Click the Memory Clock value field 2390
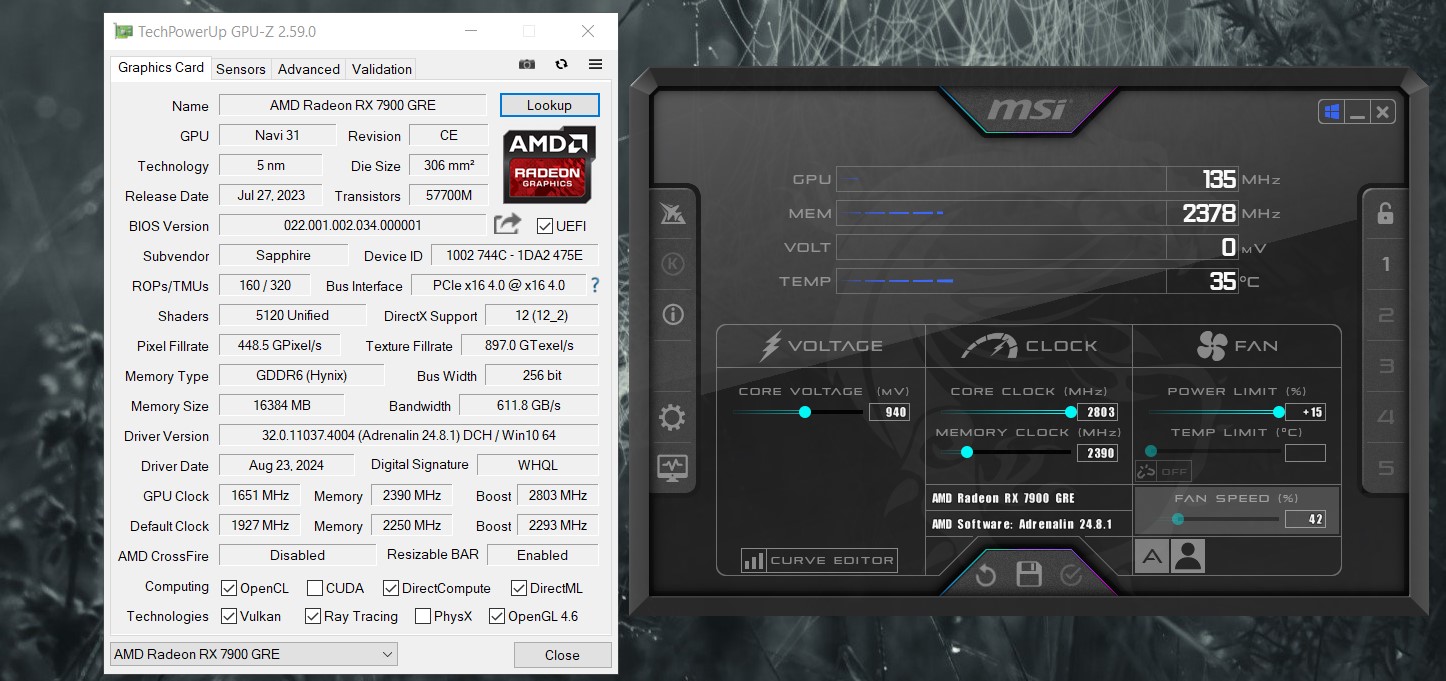Viewport: 1446px width, 681px height. [1096, 453]
